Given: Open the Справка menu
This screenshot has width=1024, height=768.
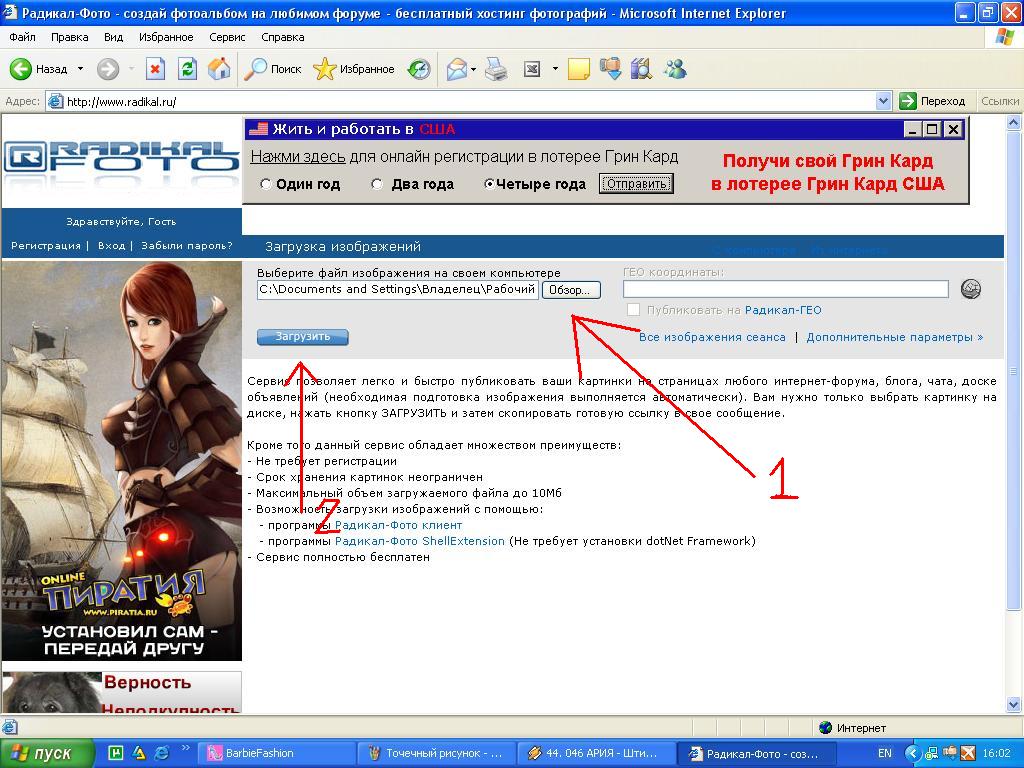Looking at the screenshot, I should (283, 37).
